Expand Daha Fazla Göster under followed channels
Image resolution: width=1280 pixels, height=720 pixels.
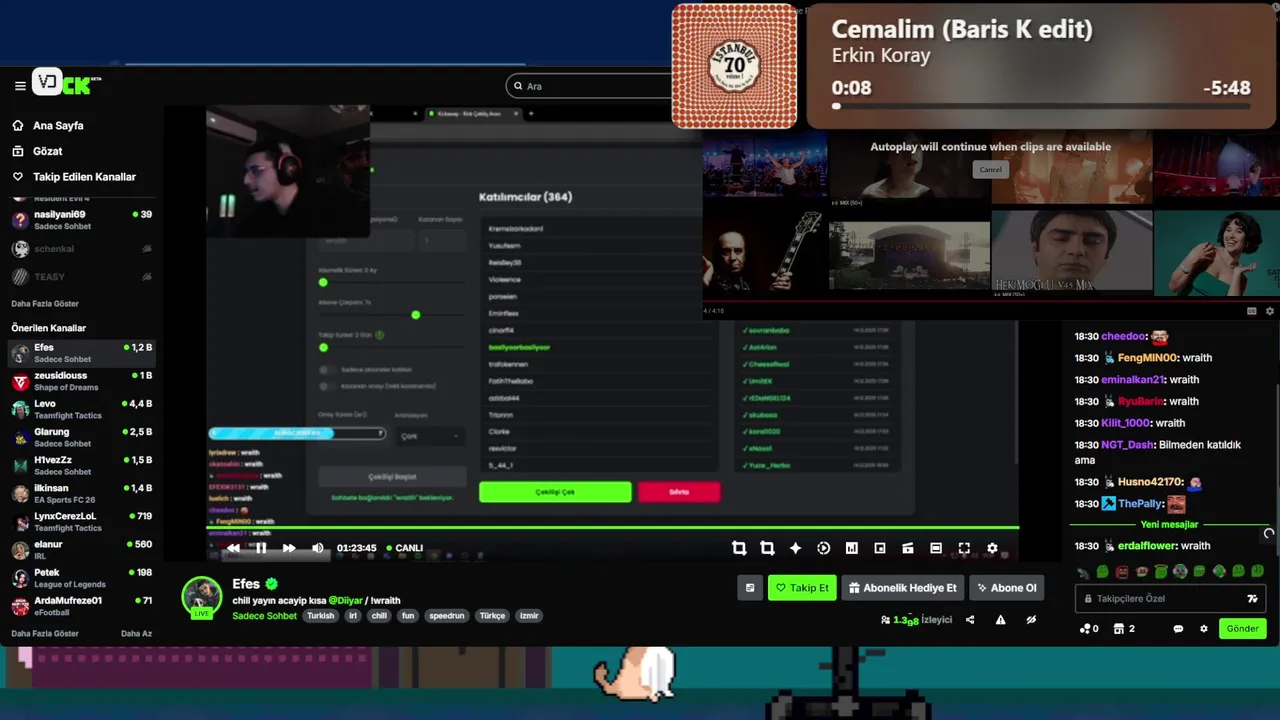[45, 303]
